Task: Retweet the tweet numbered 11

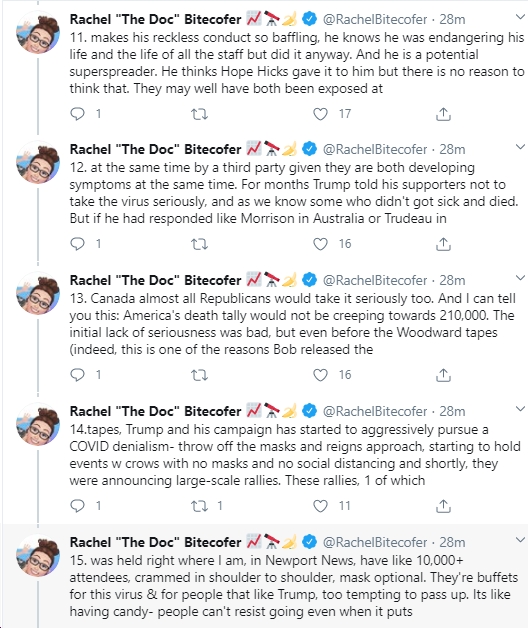Action: [x=199, y=114]
